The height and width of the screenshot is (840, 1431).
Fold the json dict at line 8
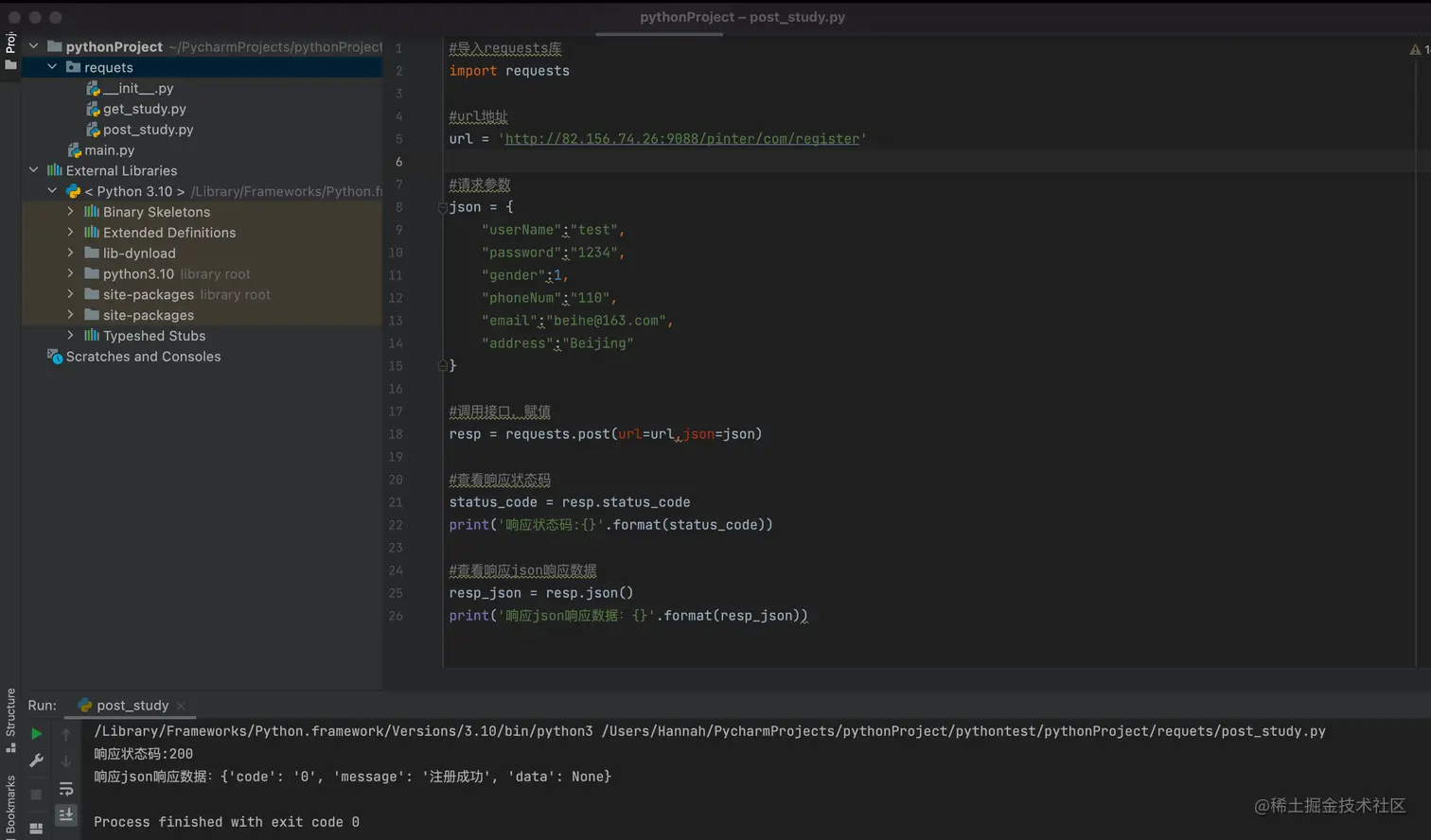coord(442,207)
